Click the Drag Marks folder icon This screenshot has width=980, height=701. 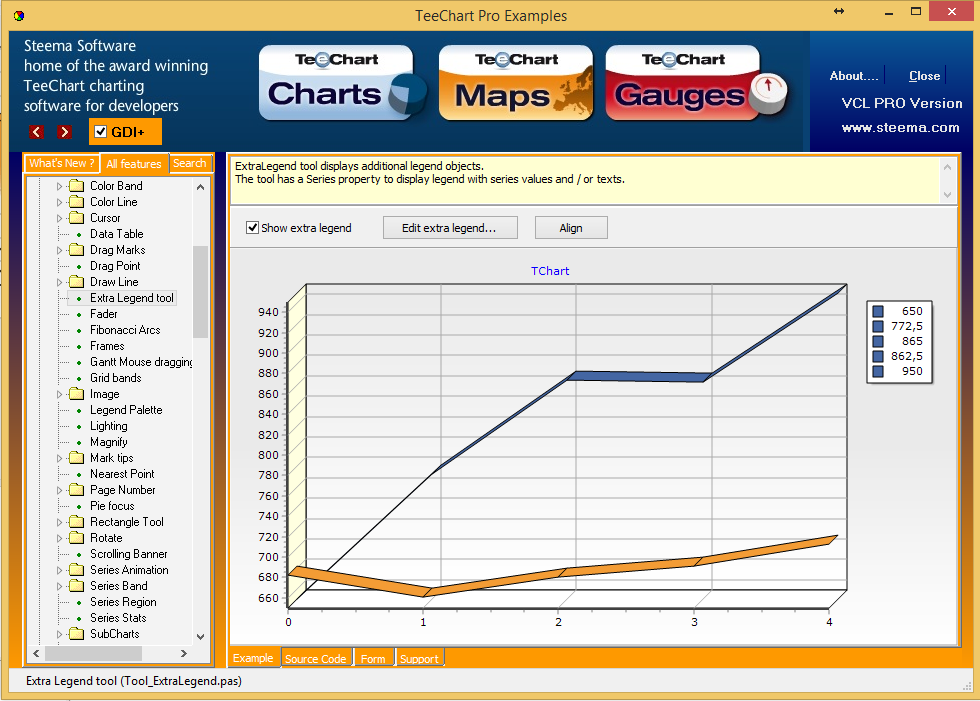76,250
